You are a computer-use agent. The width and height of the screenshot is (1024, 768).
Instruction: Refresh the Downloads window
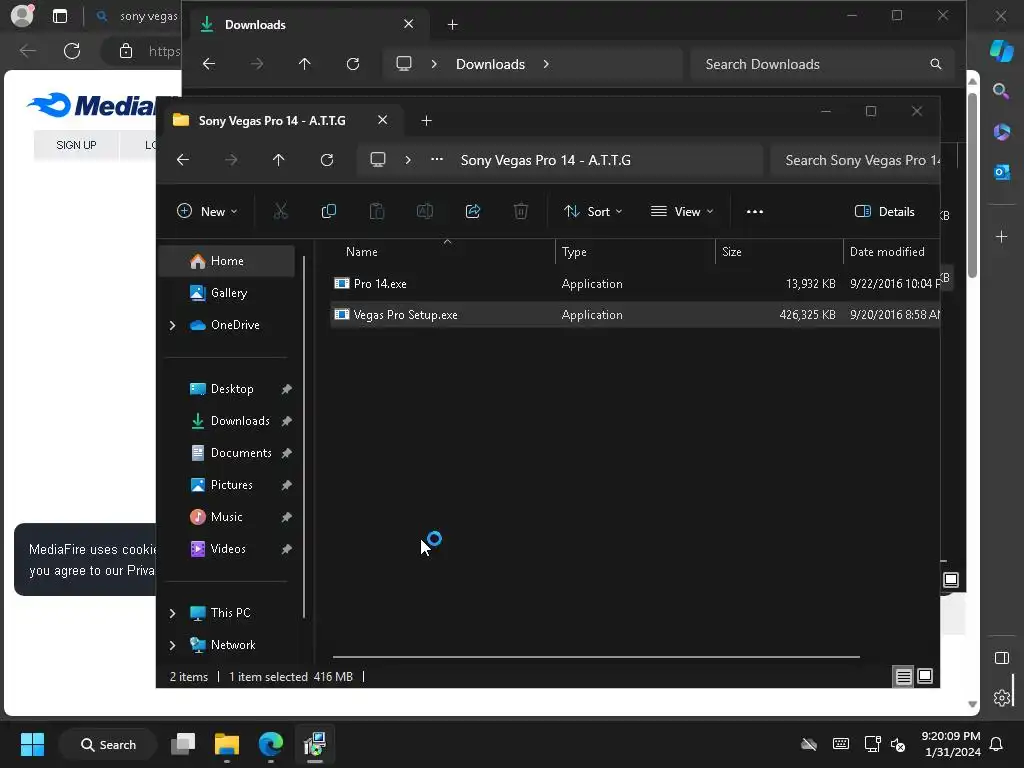(353, 64)
